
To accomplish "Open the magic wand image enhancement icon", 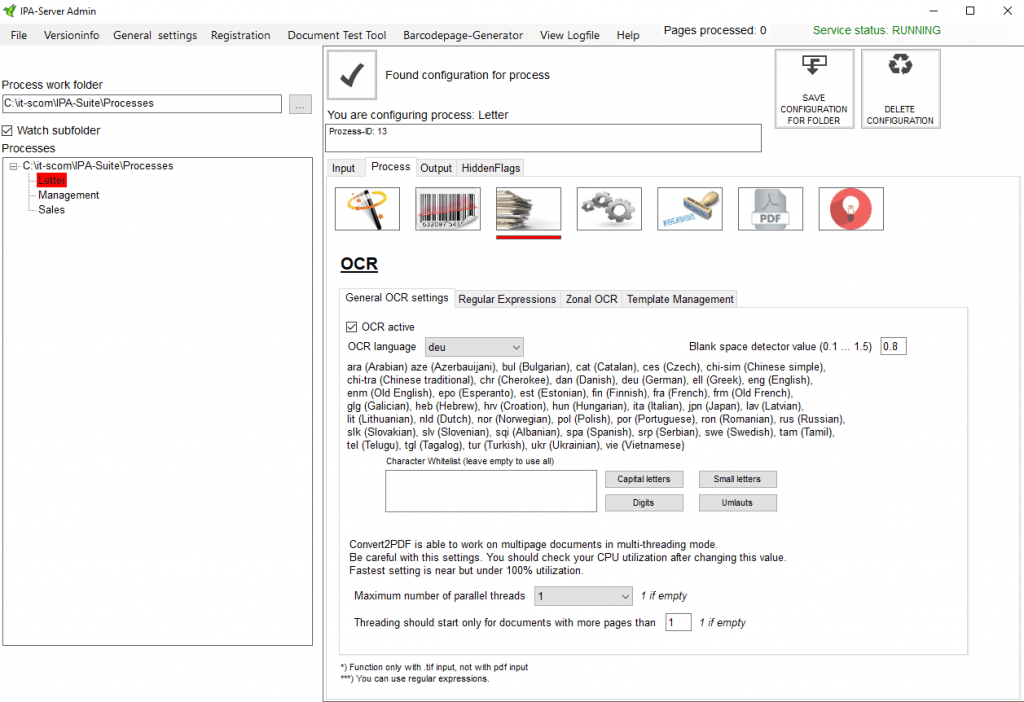I will tap(367, 209).
